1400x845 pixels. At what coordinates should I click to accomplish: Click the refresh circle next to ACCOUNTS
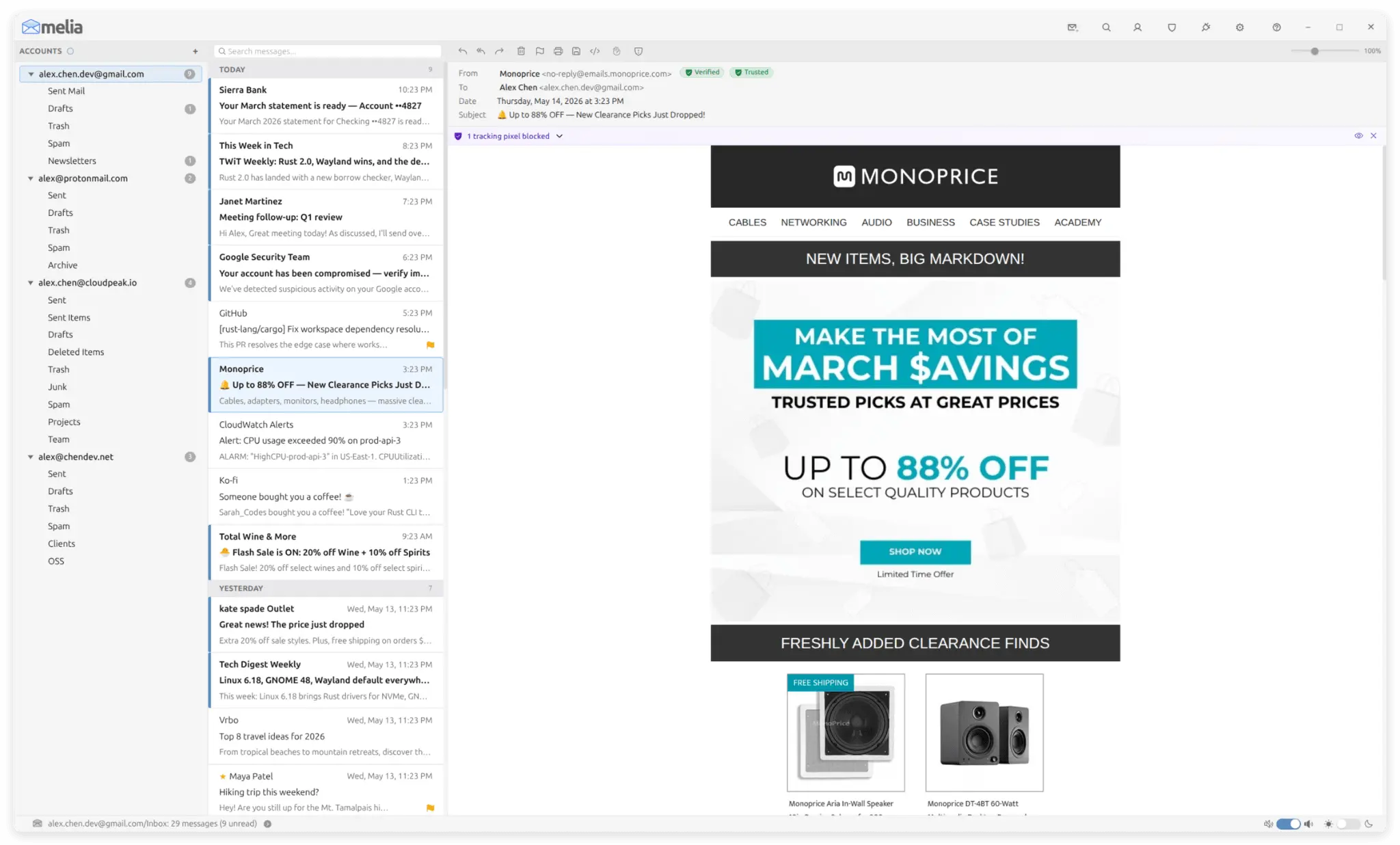tap(70, 51)
